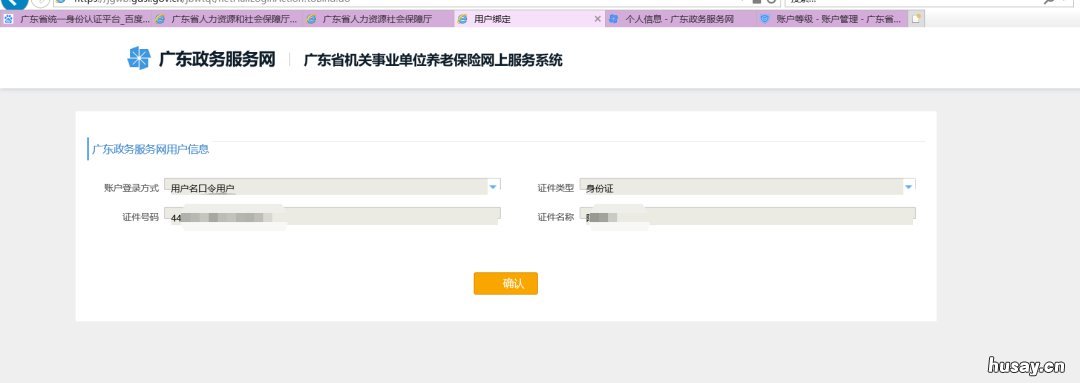Click the 证件名称 label
Screen dimensions: 1080x383
point(555,217)
